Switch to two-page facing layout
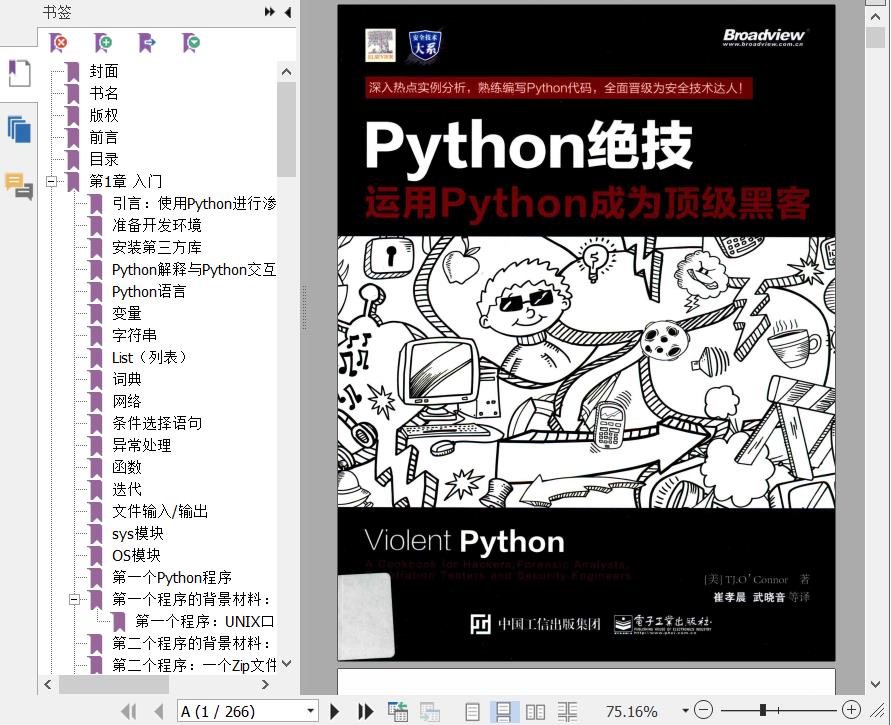Viewport: 891px width, 725px height. click(535, 711)
